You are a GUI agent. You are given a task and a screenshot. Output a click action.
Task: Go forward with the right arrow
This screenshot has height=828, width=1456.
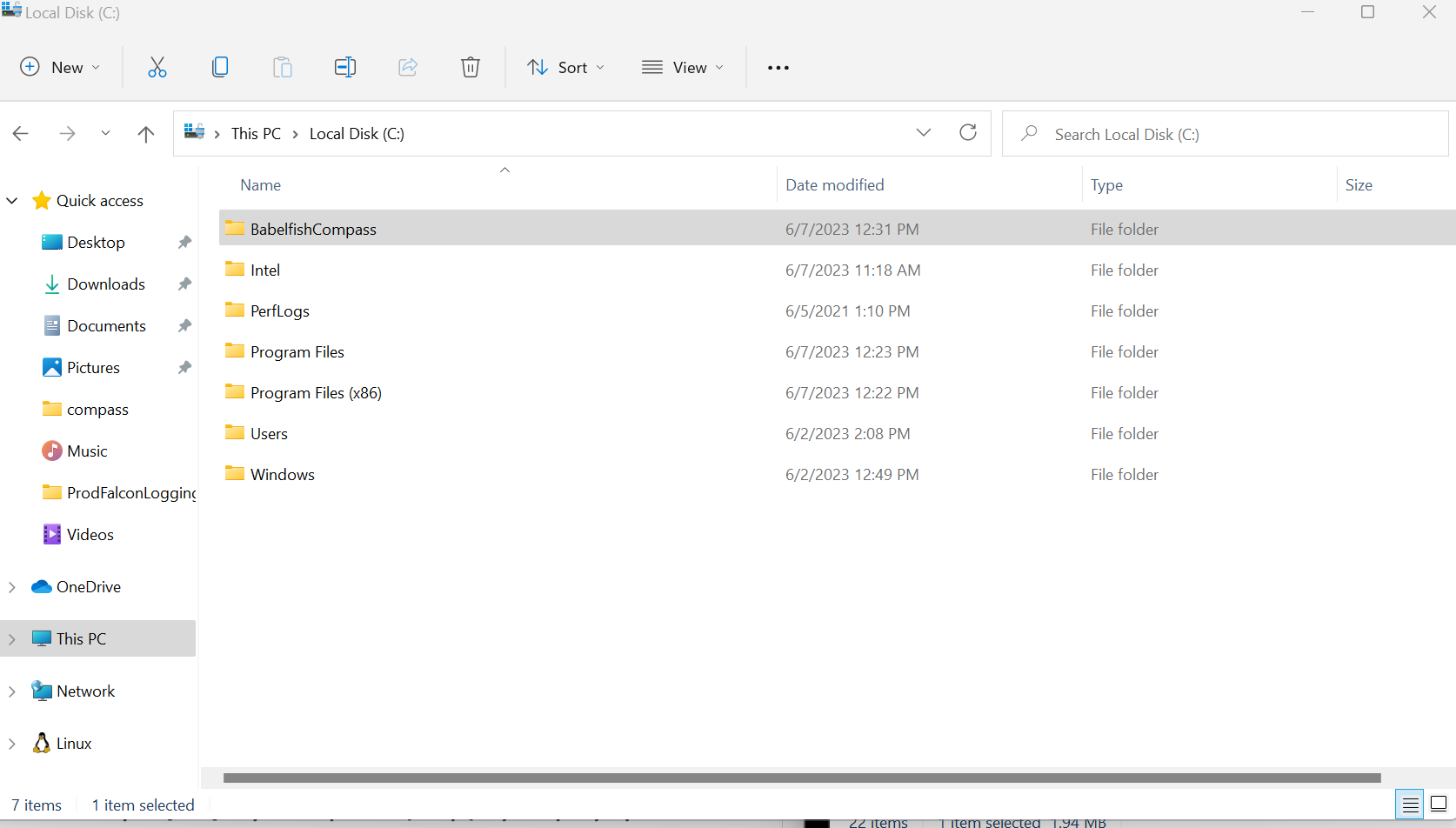(67, 134)
